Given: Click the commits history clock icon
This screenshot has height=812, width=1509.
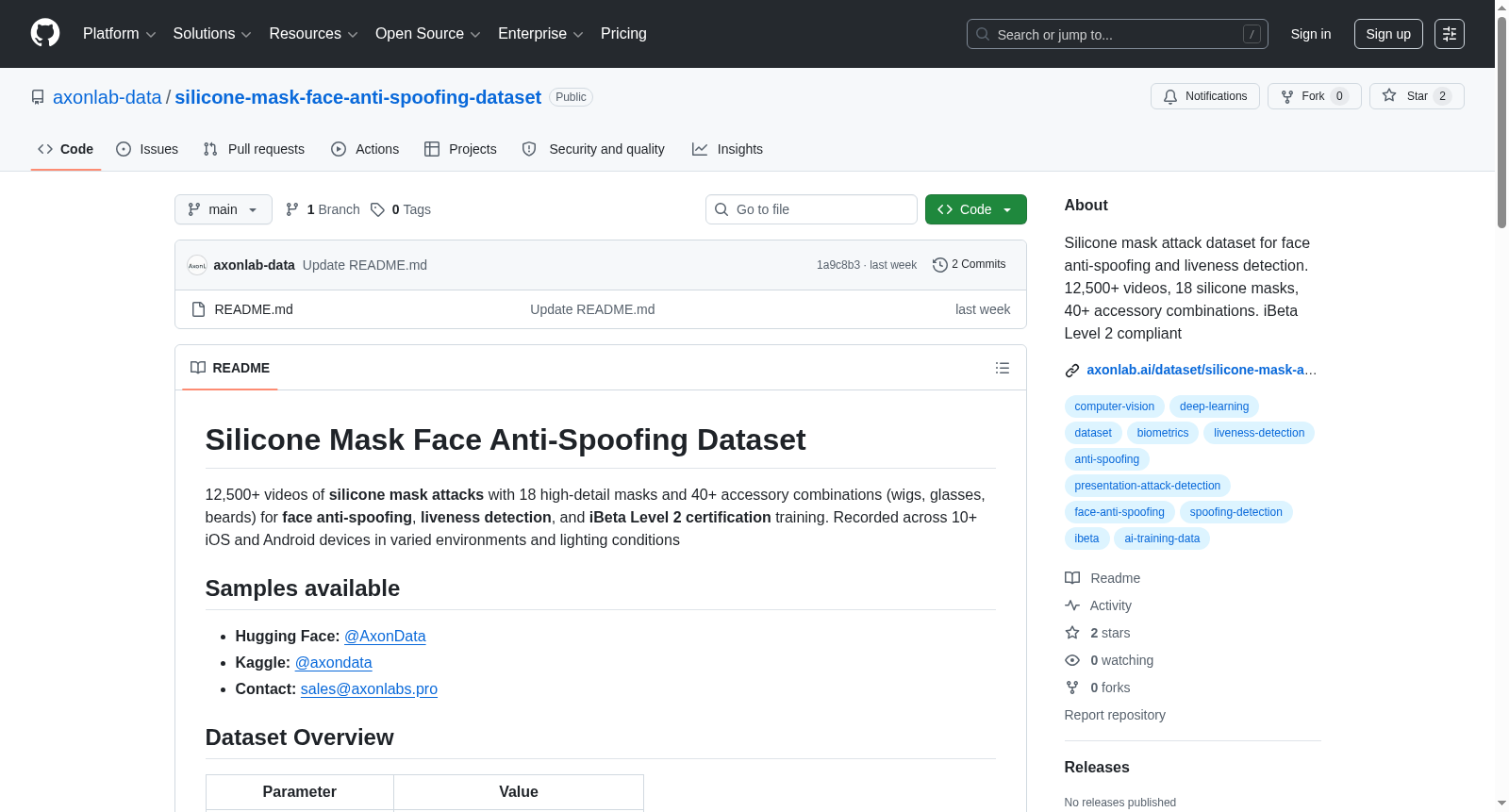Looking at the screenshot, I should tap(939, 265).
